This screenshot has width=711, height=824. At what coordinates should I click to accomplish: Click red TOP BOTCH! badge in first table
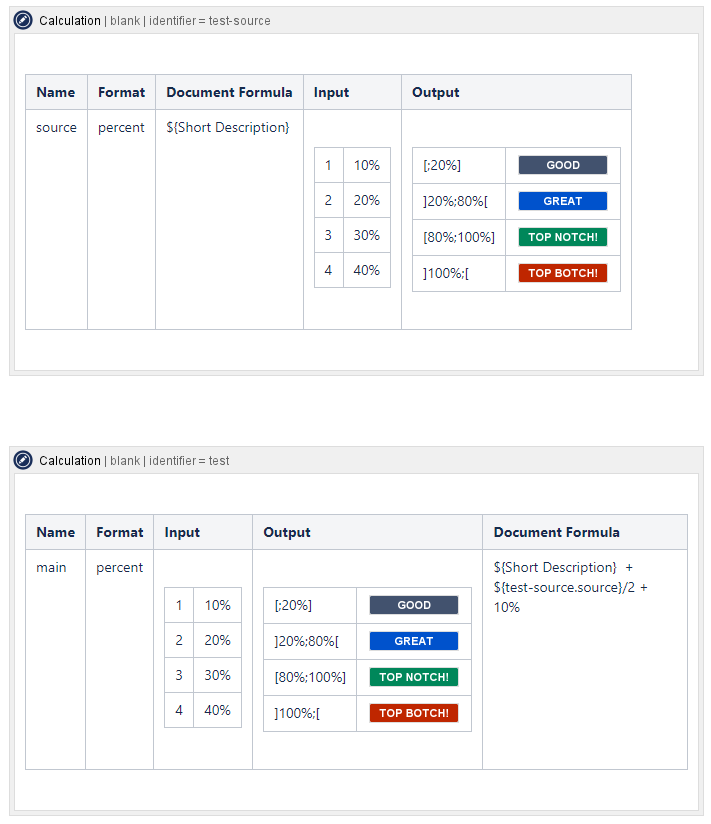(x=562, y=273)
